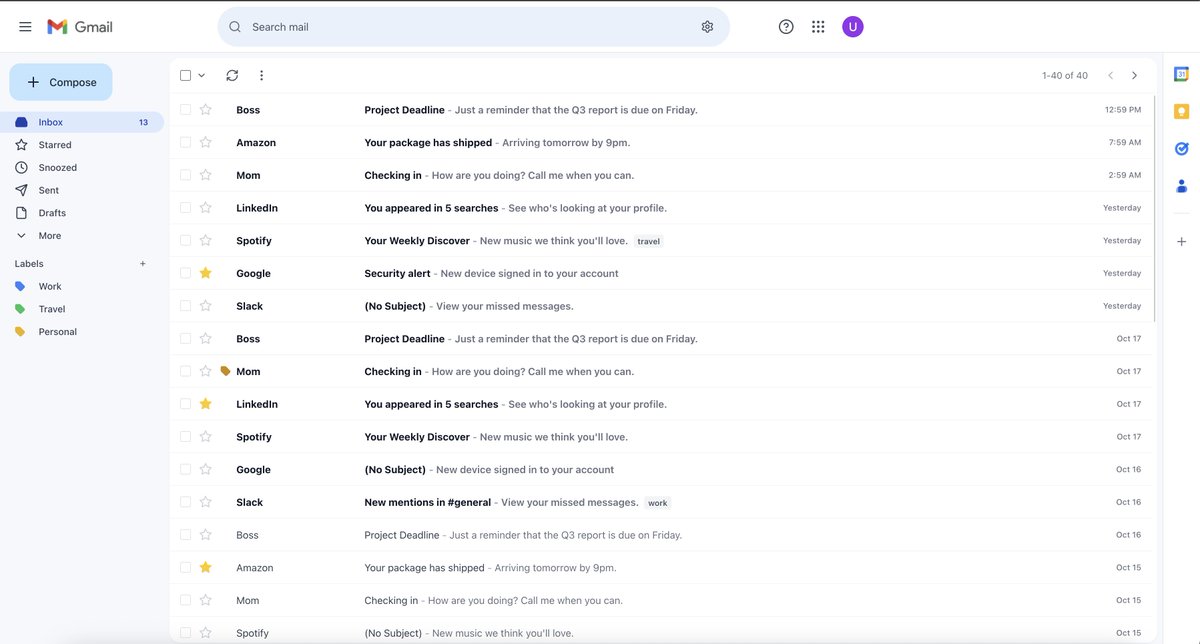Image resolution: width=1200 pixels, height=644 pixels.
Task: Select the Spotify Yesterday email checkbox
Action: pyautogui.click(x=185, y=240)
